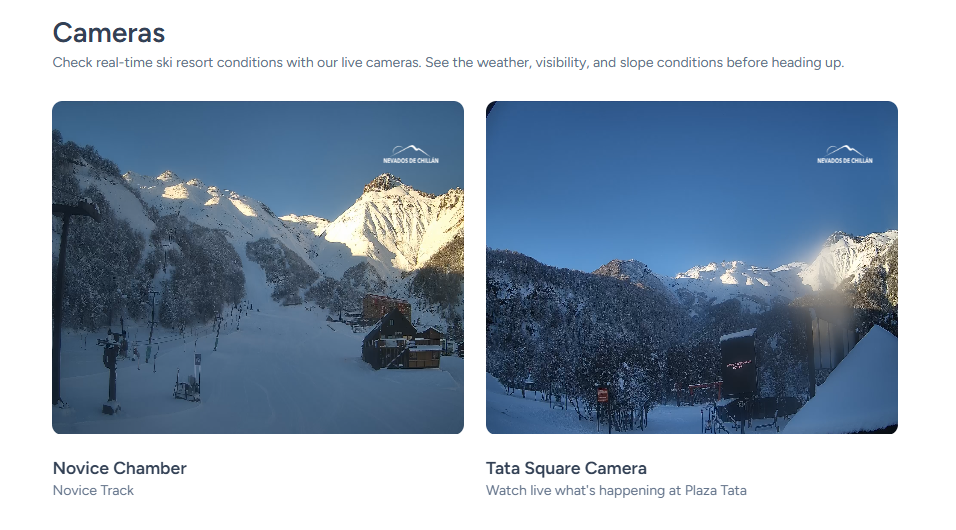This screenshot has width=956, height=530.
Task: Select the Novice Chamber title
Action: [x=120, y=468]
